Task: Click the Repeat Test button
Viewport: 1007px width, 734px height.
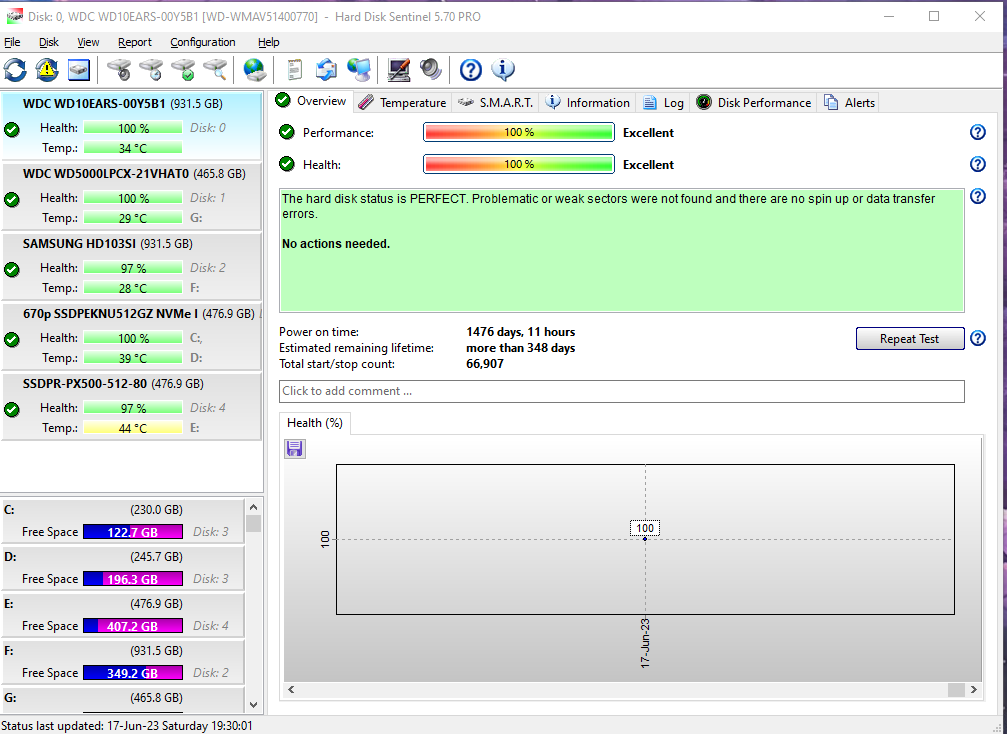Action: tap(909, 338)
